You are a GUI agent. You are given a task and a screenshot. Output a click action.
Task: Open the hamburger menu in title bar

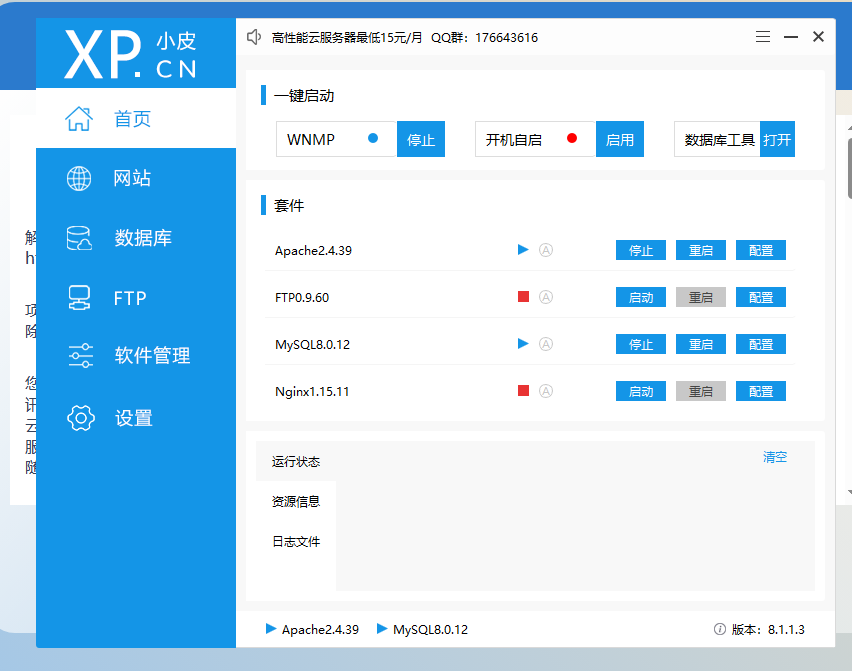[x=763, y=37]
